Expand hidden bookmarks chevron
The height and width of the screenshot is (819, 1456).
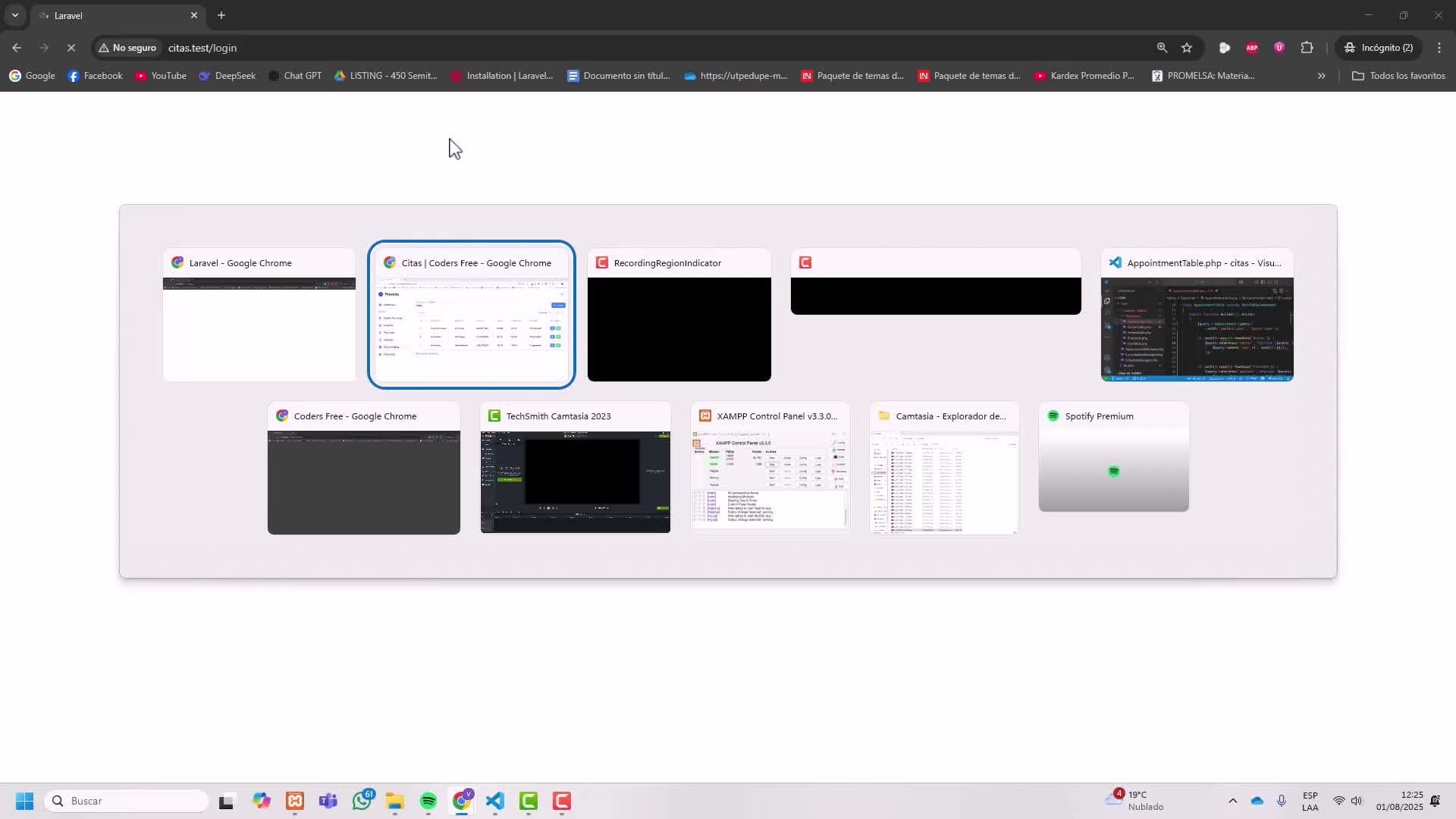click(x=1321, y=76)
